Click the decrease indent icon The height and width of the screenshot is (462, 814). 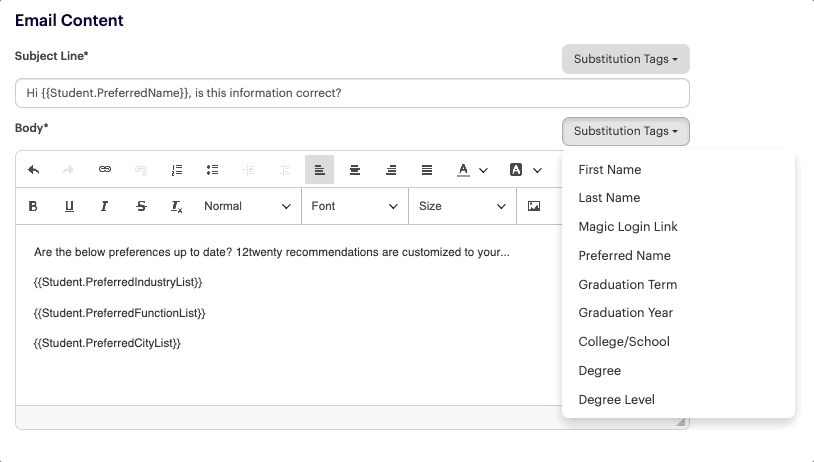click(248, 170)
